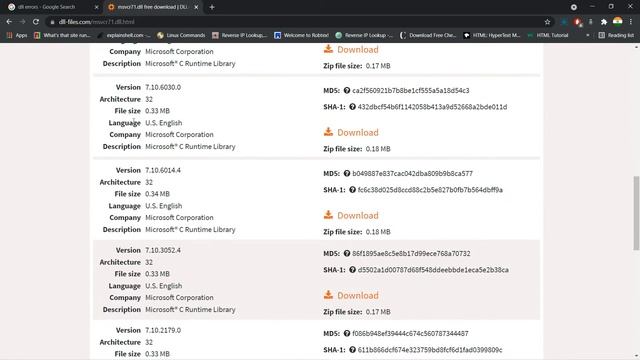Click the 0.34 MB file size value
This screenshot has width=640, height=360.
(157, 194)
